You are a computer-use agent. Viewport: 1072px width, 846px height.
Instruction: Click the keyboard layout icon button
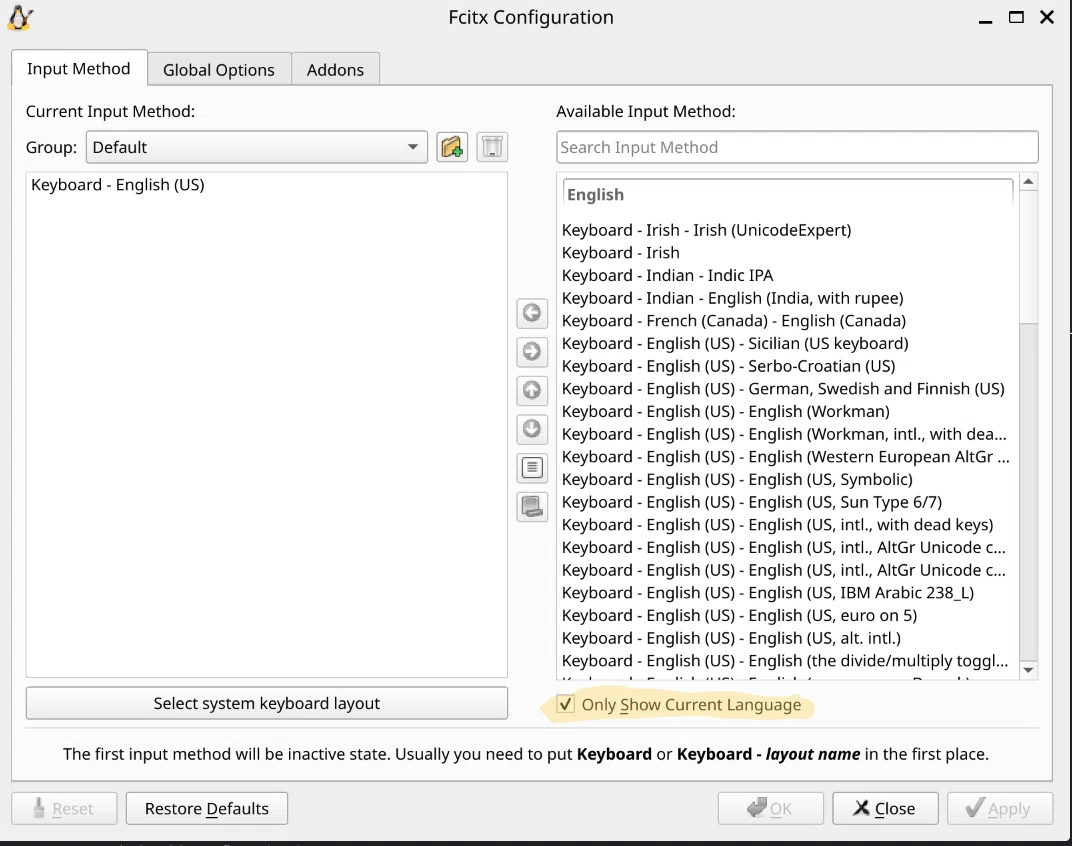[532, 507]
